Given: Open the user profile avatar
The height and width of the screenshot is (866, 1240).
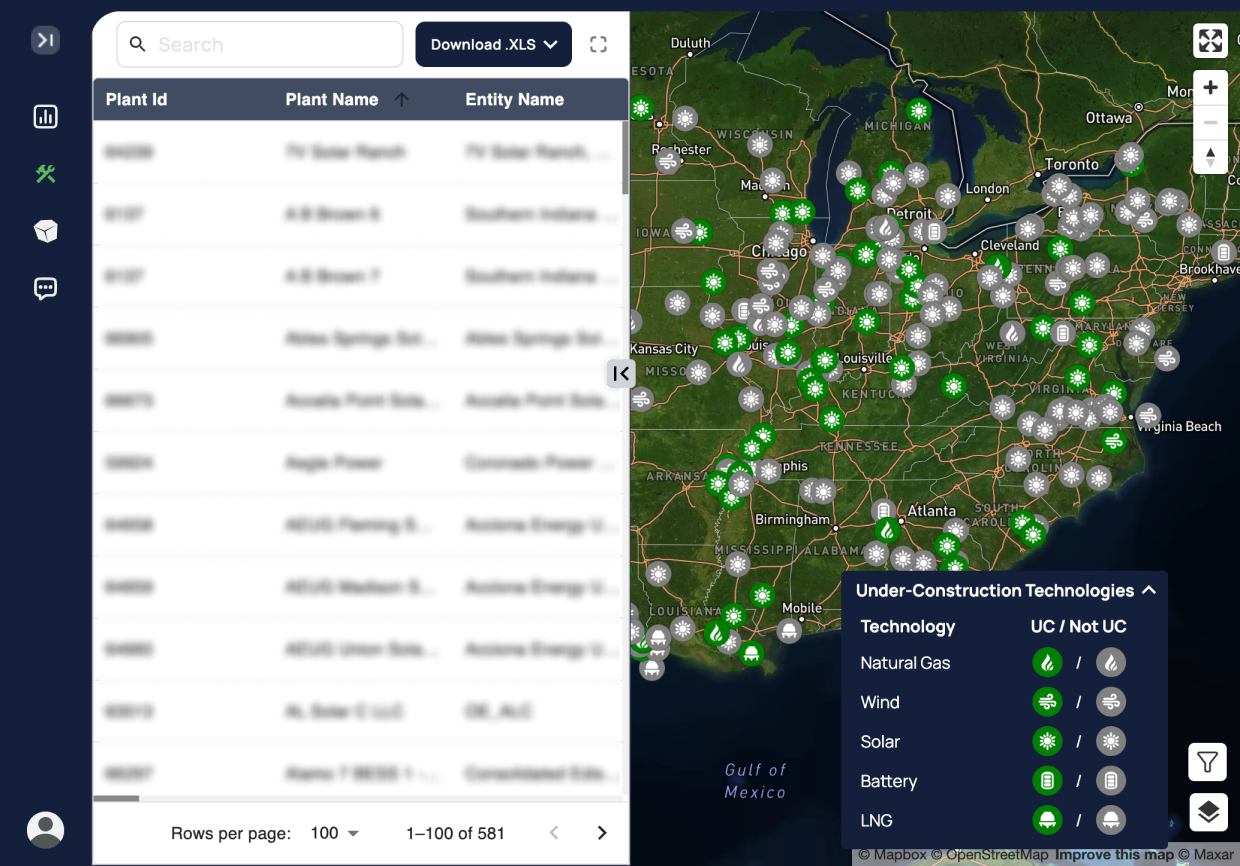Looking at the screenshot, I should 45,829.
